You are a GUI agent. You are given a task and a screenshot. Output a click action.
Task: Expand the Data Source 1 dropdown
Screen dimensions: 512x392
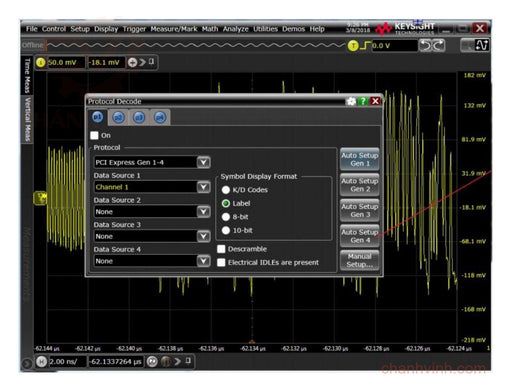(203, 187)
